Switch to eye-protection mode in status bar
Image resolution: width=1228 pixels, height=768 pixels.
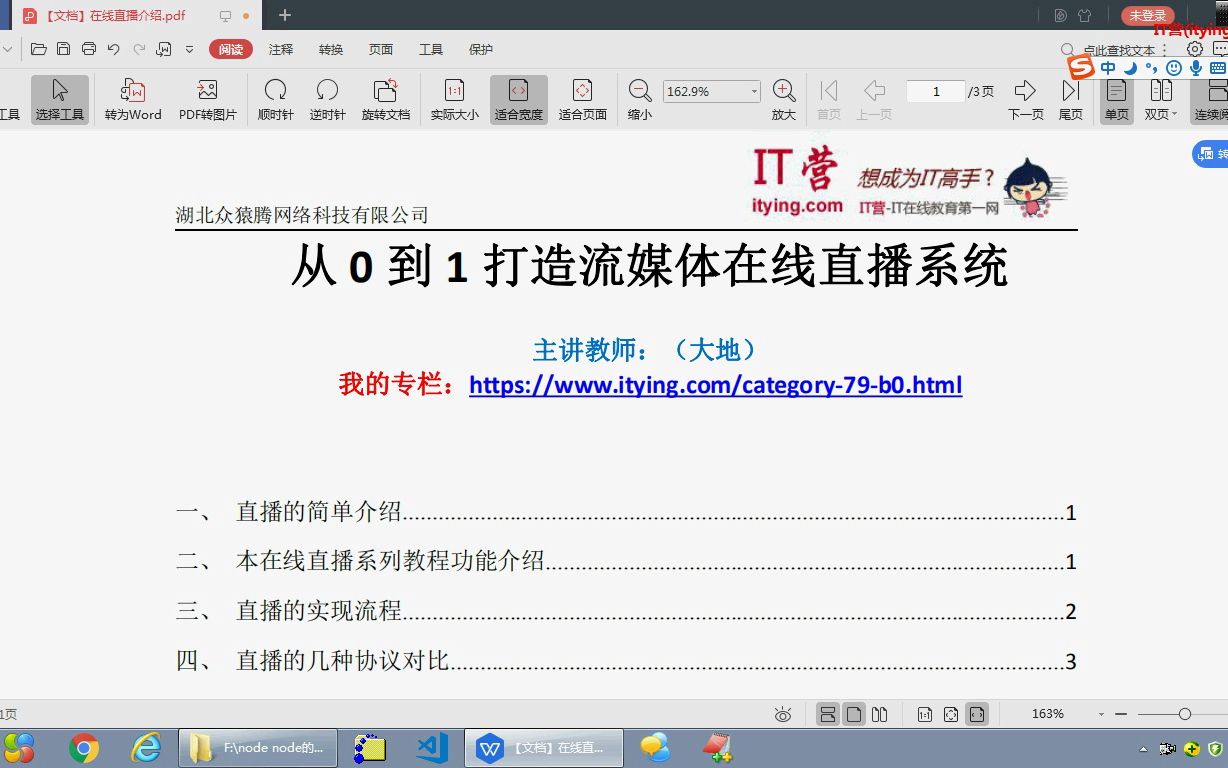coord(782,713)
